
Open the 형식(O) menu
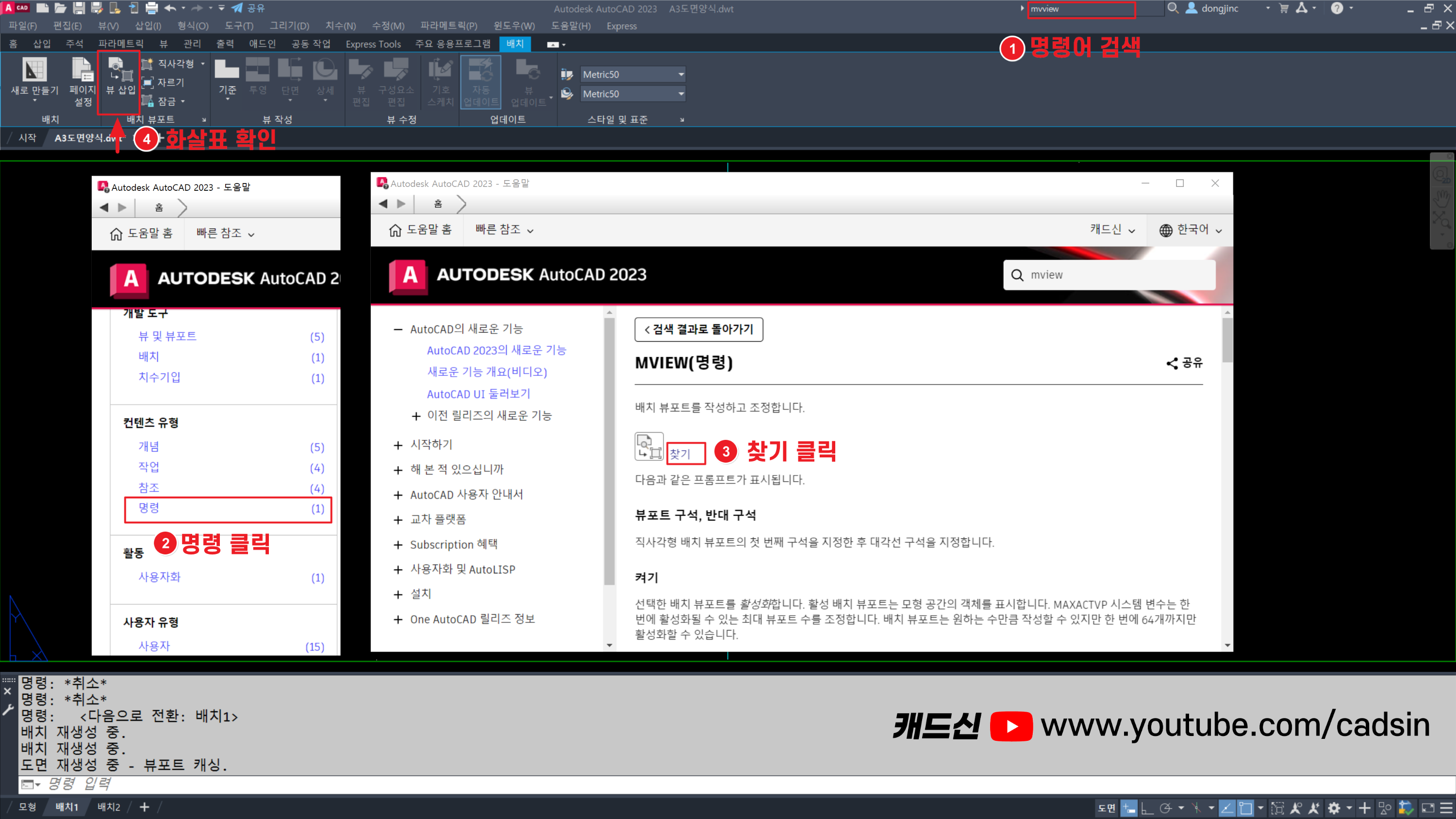pos(193,26)
